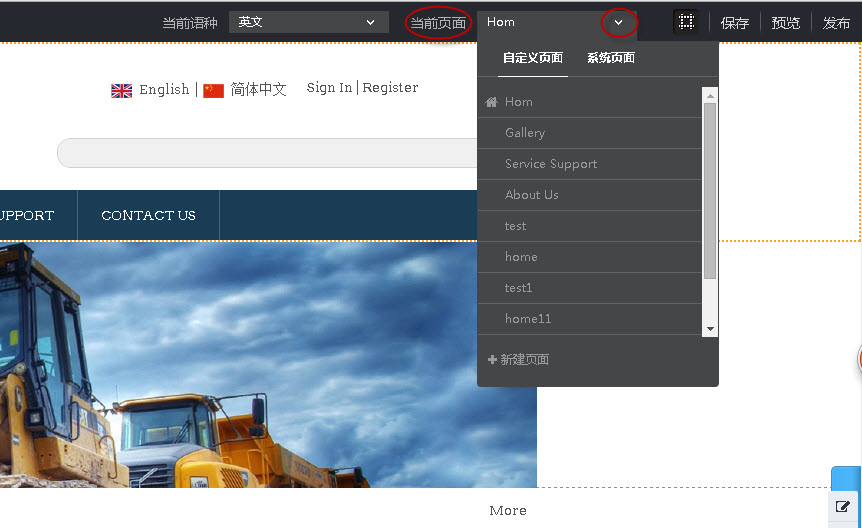
Task: Click the scrollbar up arrow in page list
Action: coord(710,96)
